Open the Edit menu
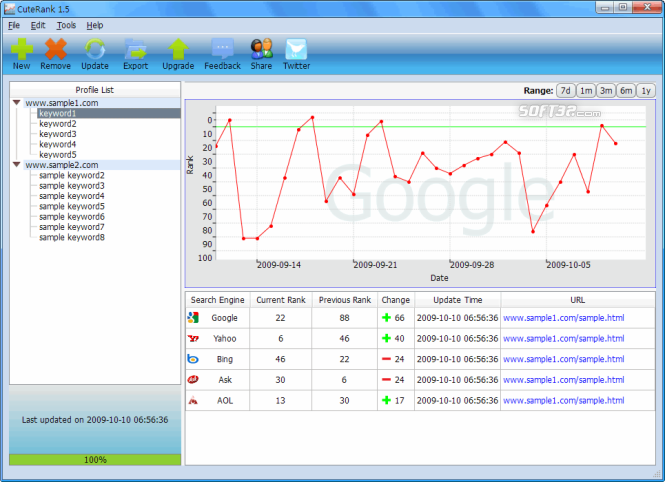665x482 pixels. point(38,25)
